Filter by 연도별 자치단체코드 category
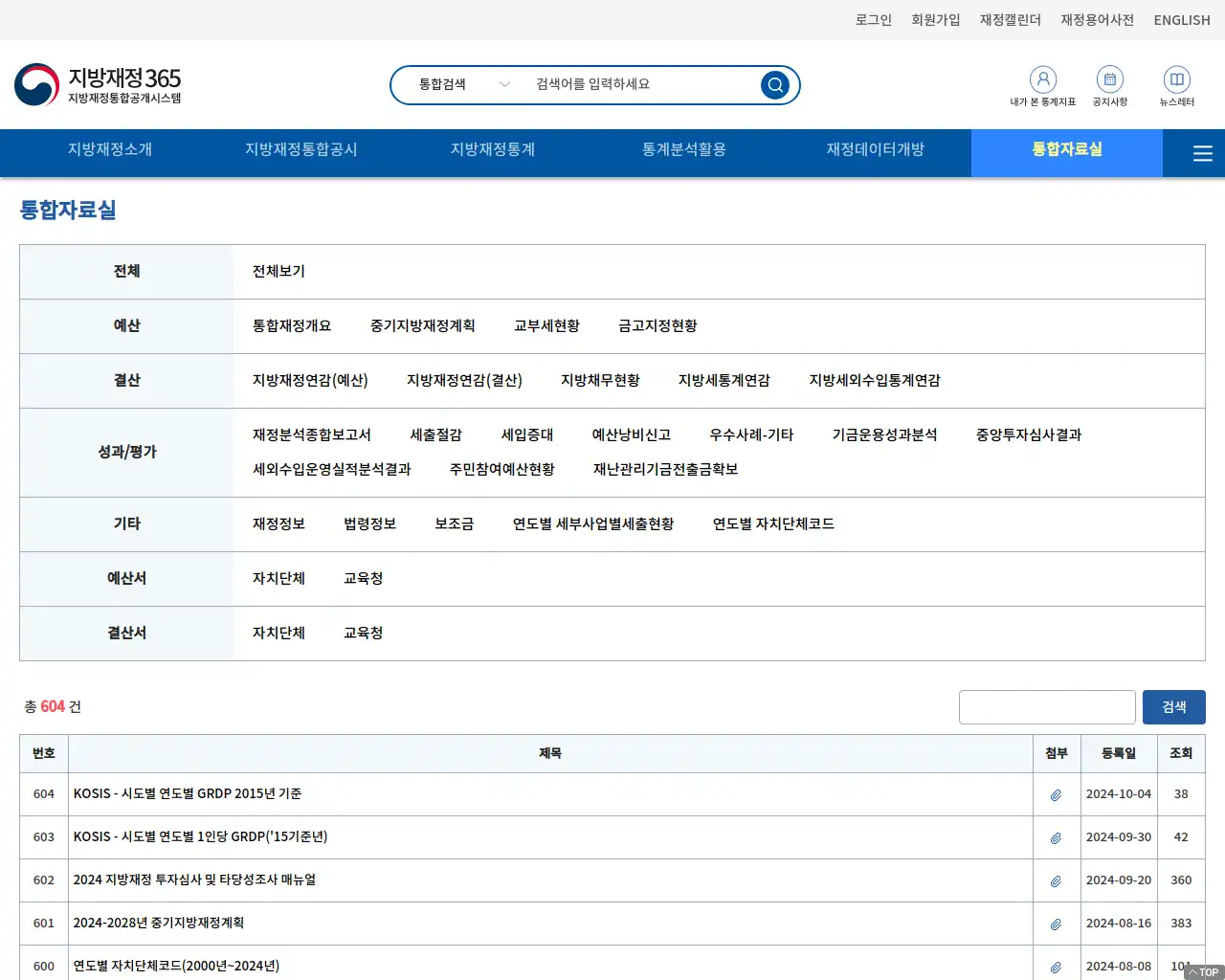1225x980 pixels. [x=774, y=524]
